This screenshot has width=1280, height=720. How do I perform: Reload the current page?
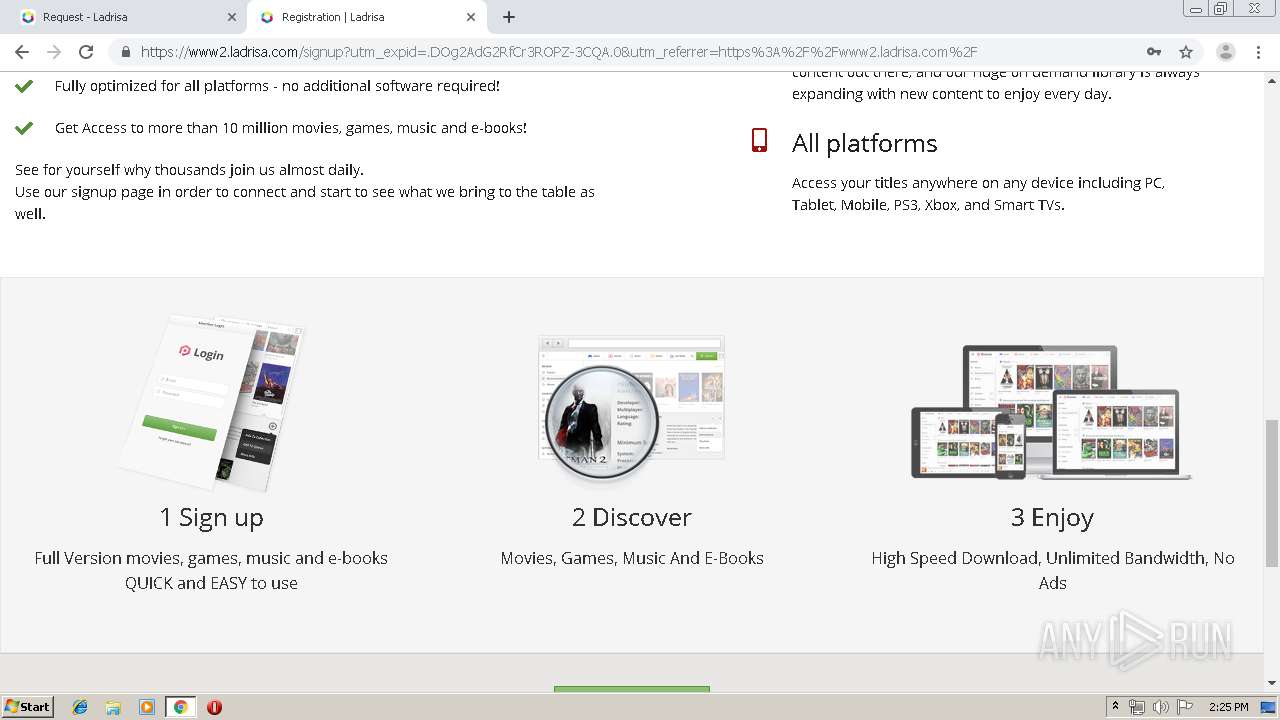(86, 52)
